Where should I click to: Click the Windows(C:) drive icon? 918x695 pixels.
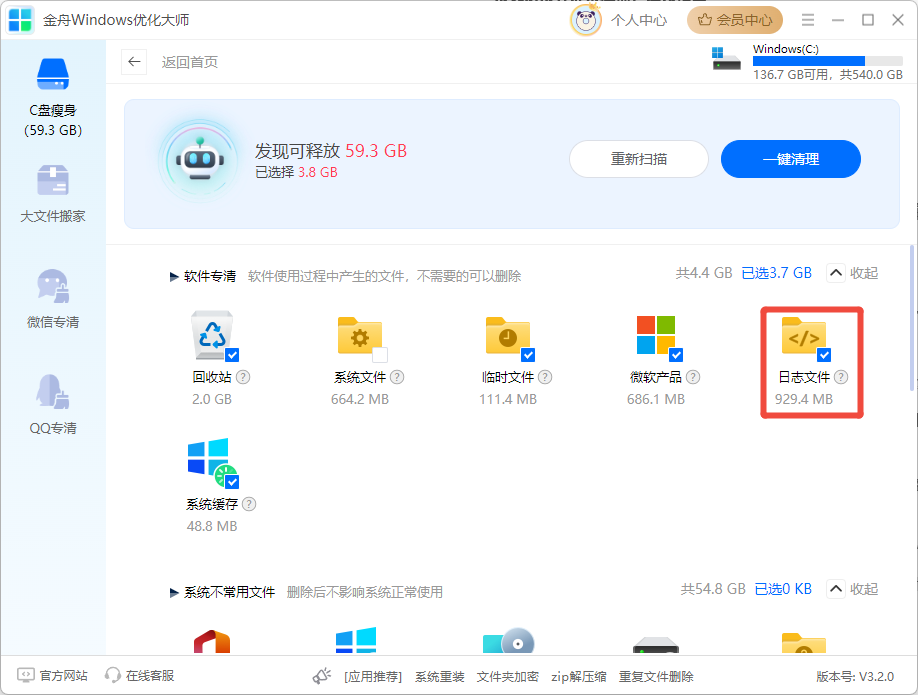pyautogui.click(x=725, y=59)
